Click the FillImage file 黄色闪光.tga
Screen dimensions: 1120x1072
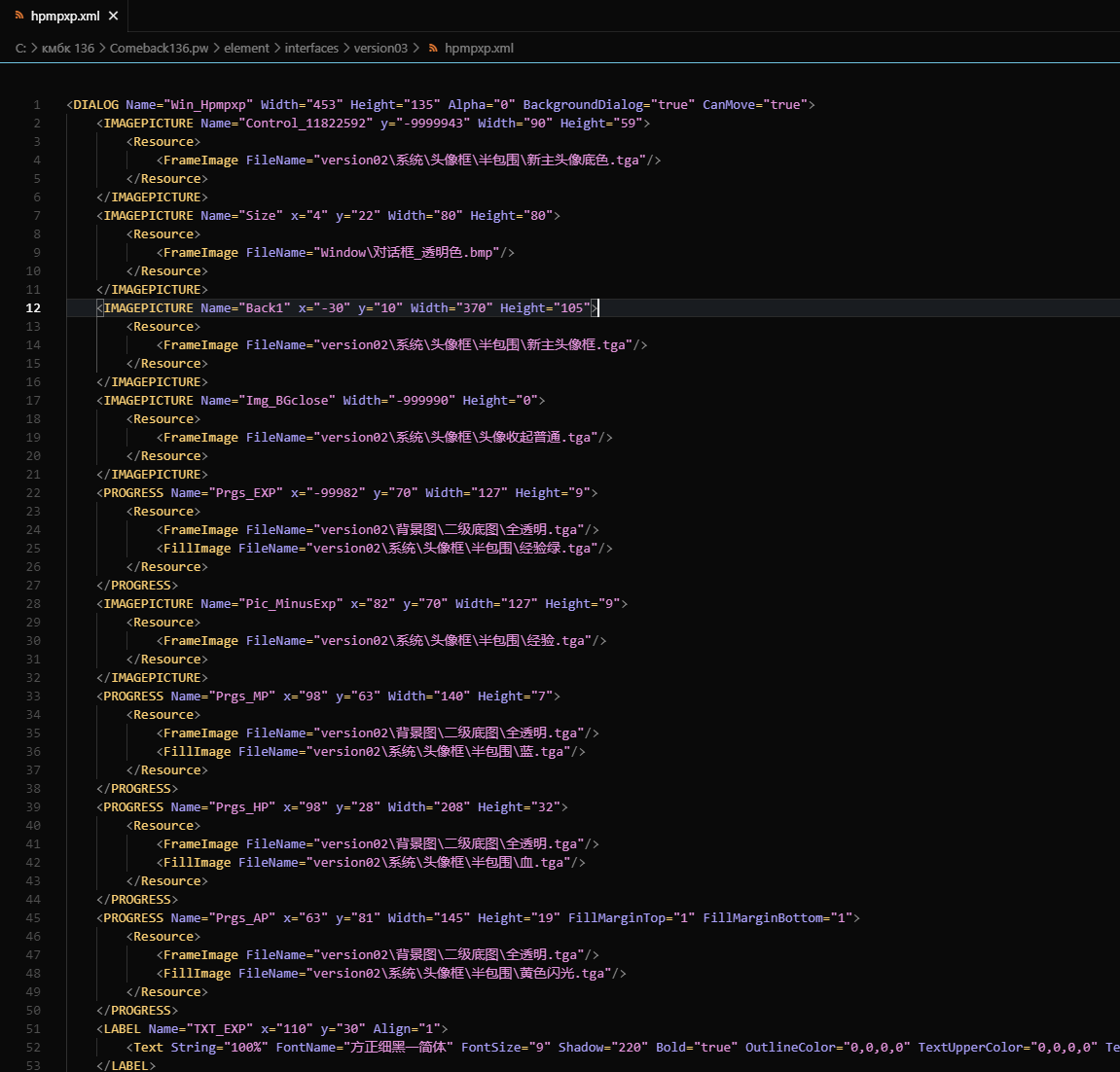point(562,974)
